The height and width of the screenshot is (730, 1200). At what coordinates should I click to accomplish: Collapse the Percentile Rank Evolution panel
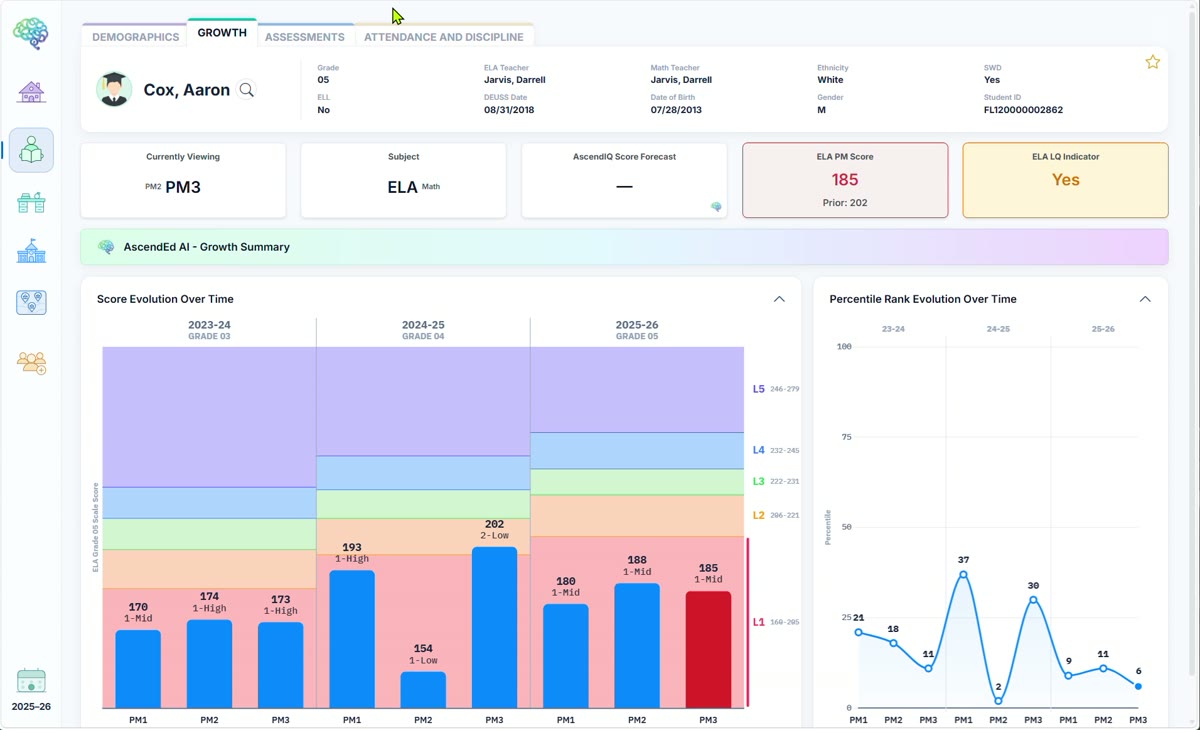click(x=1145, y=299)
